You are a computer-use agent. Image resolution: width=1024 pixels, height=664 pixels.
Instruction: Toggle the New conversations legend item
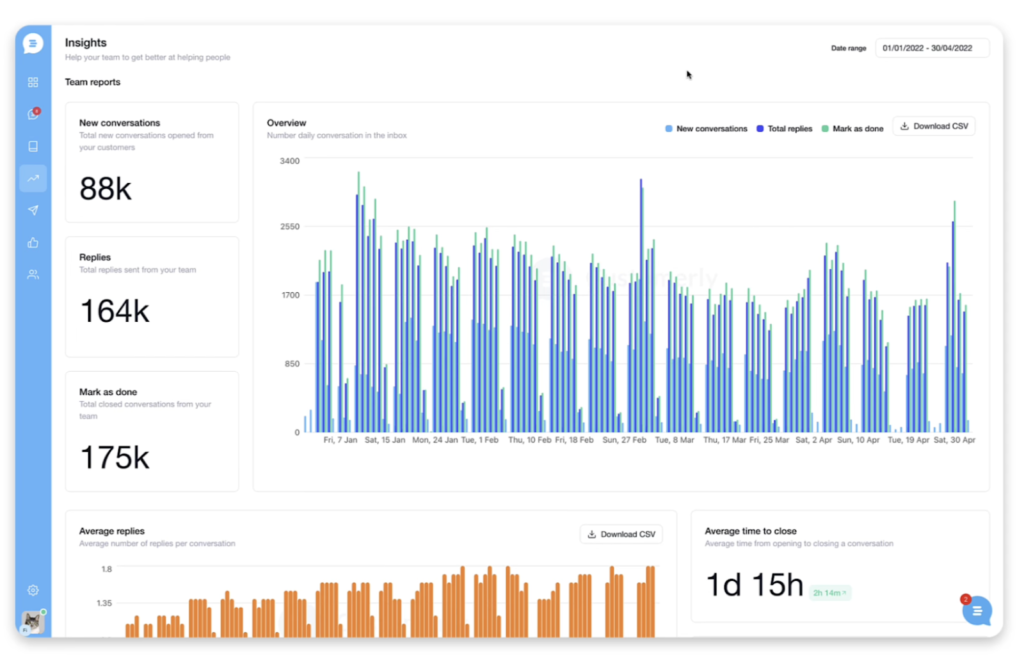point(706,129)
